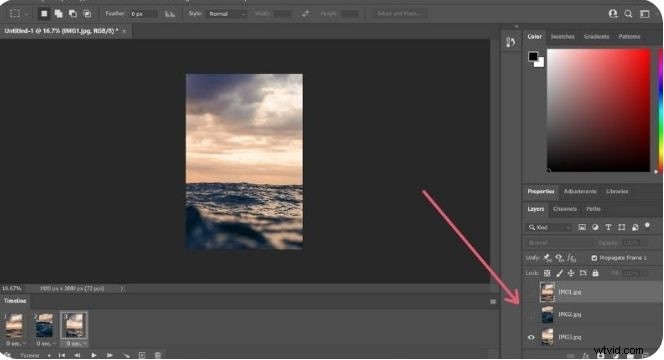Click Unify layer visibility icon
The image size is (664, 360).
[x=559, y=258]
